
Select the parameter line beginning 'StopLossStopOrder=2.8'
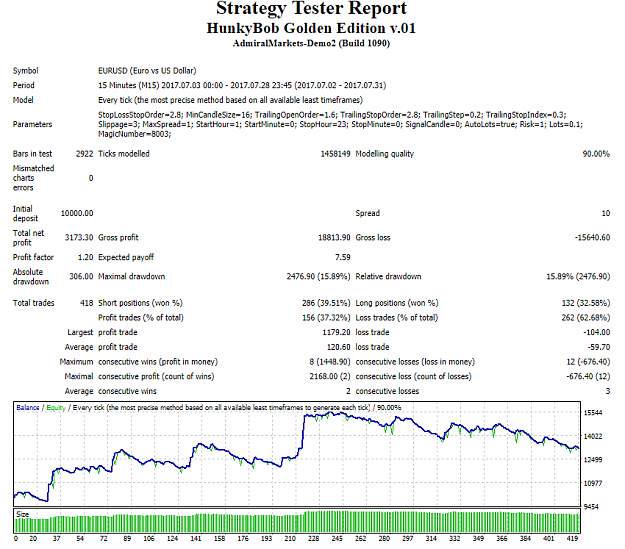[332, 115]
